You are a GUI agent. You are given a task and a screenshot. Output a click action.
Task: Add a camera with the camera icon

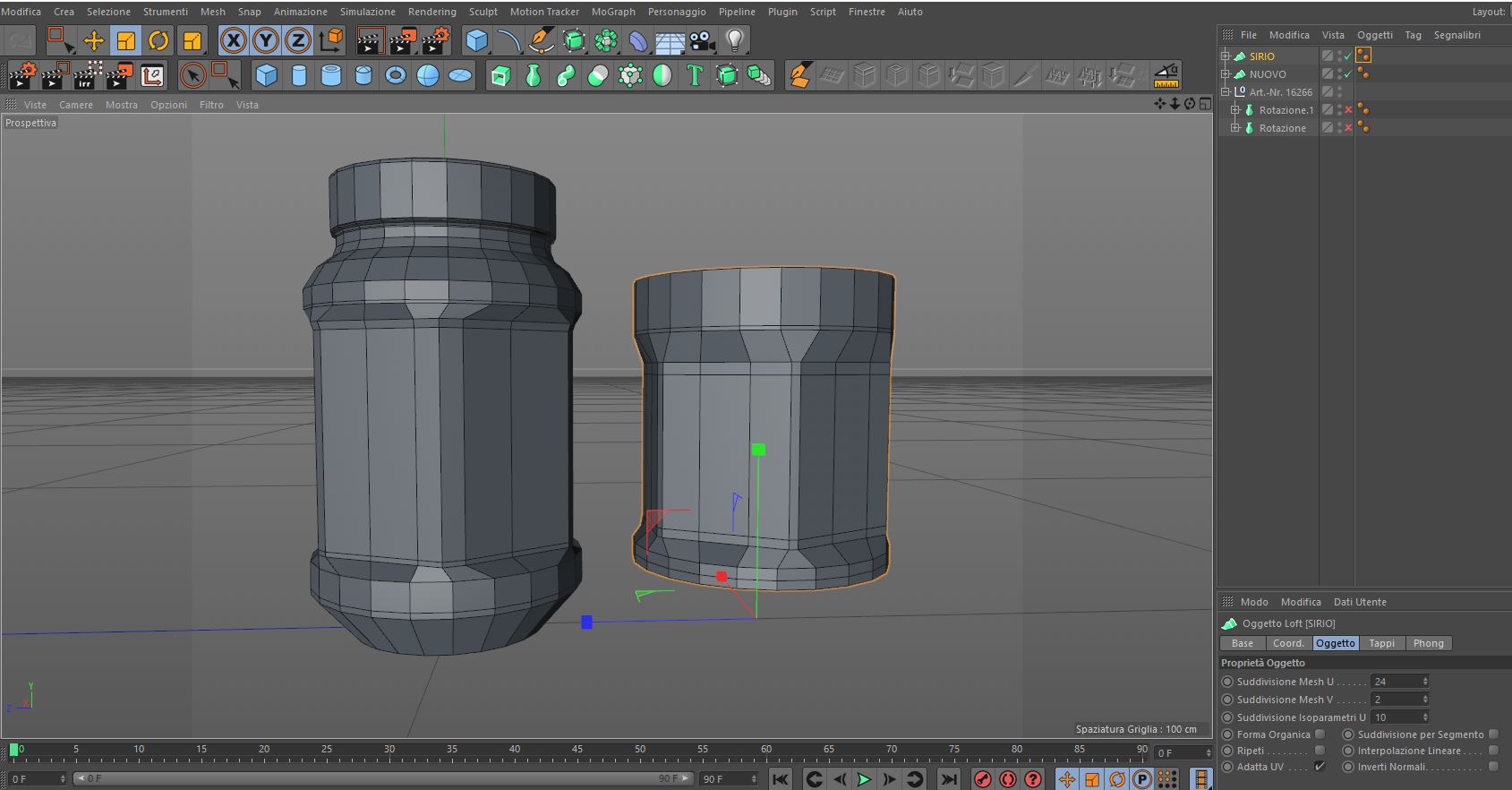703,40
